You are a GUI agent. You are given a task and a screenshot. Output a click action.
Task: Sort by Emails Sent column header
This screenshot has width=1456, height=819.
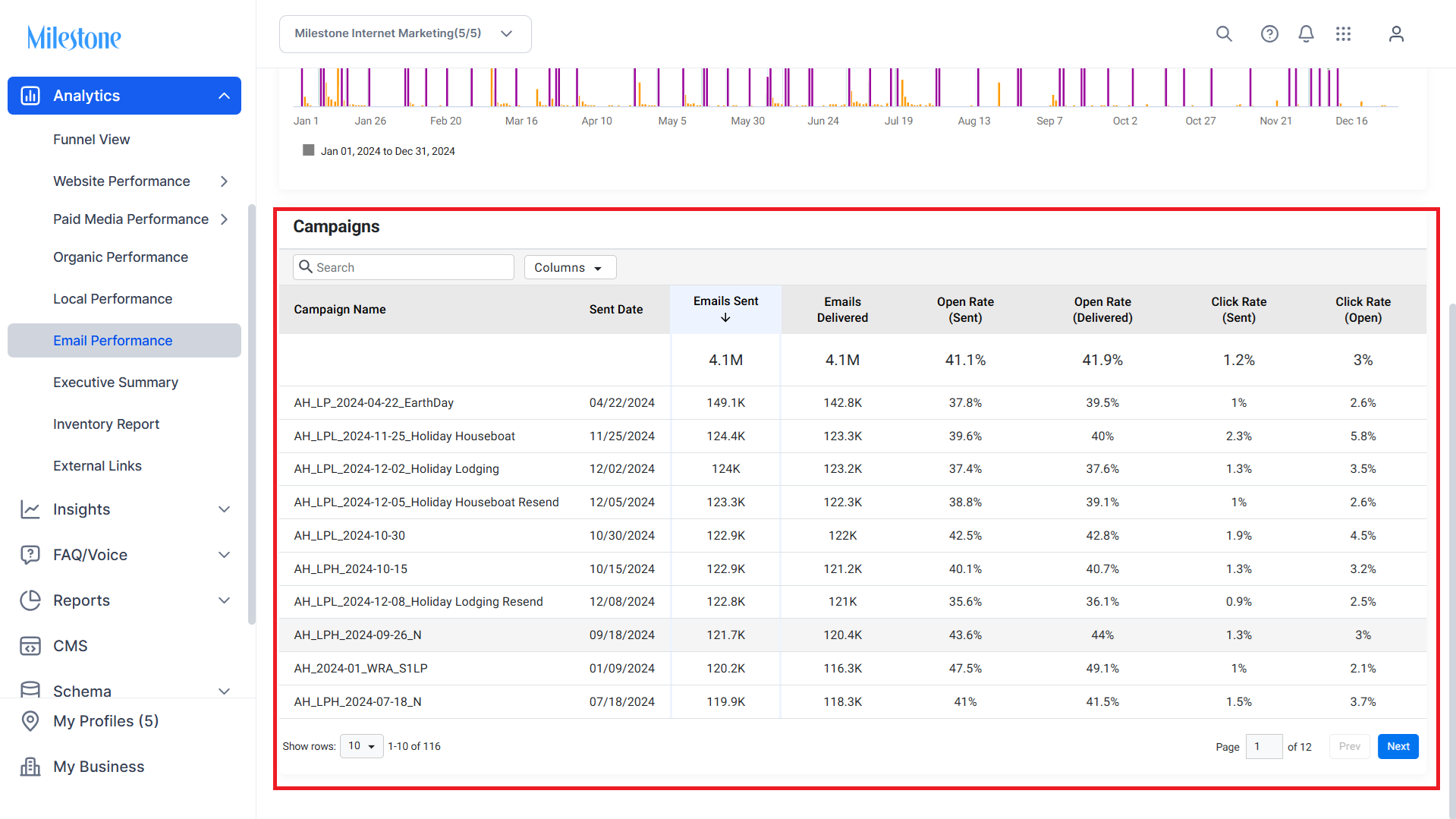coord(725,309)
